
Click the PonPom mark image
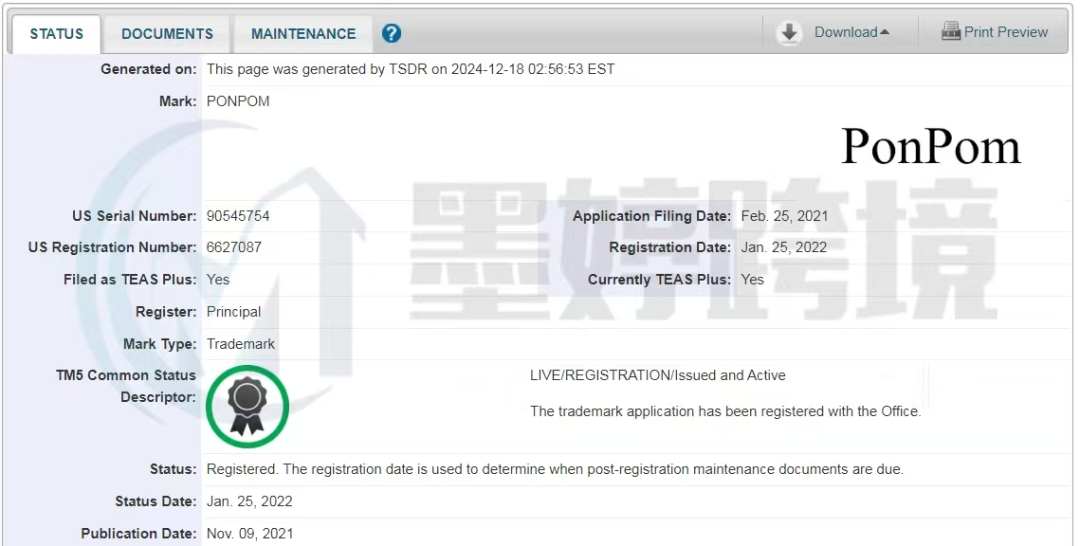point(931,147)
